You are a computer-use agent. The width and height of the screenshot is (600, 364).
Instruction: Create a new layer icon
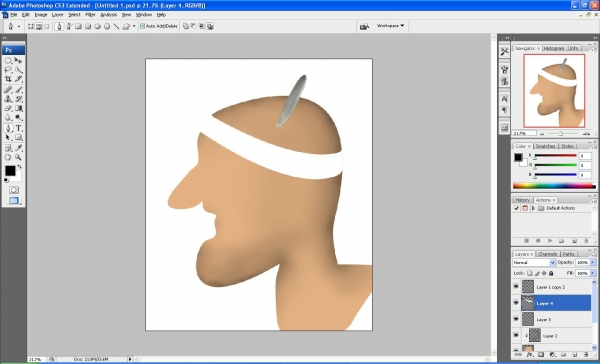pyautogui.click(x=575, y=355)
